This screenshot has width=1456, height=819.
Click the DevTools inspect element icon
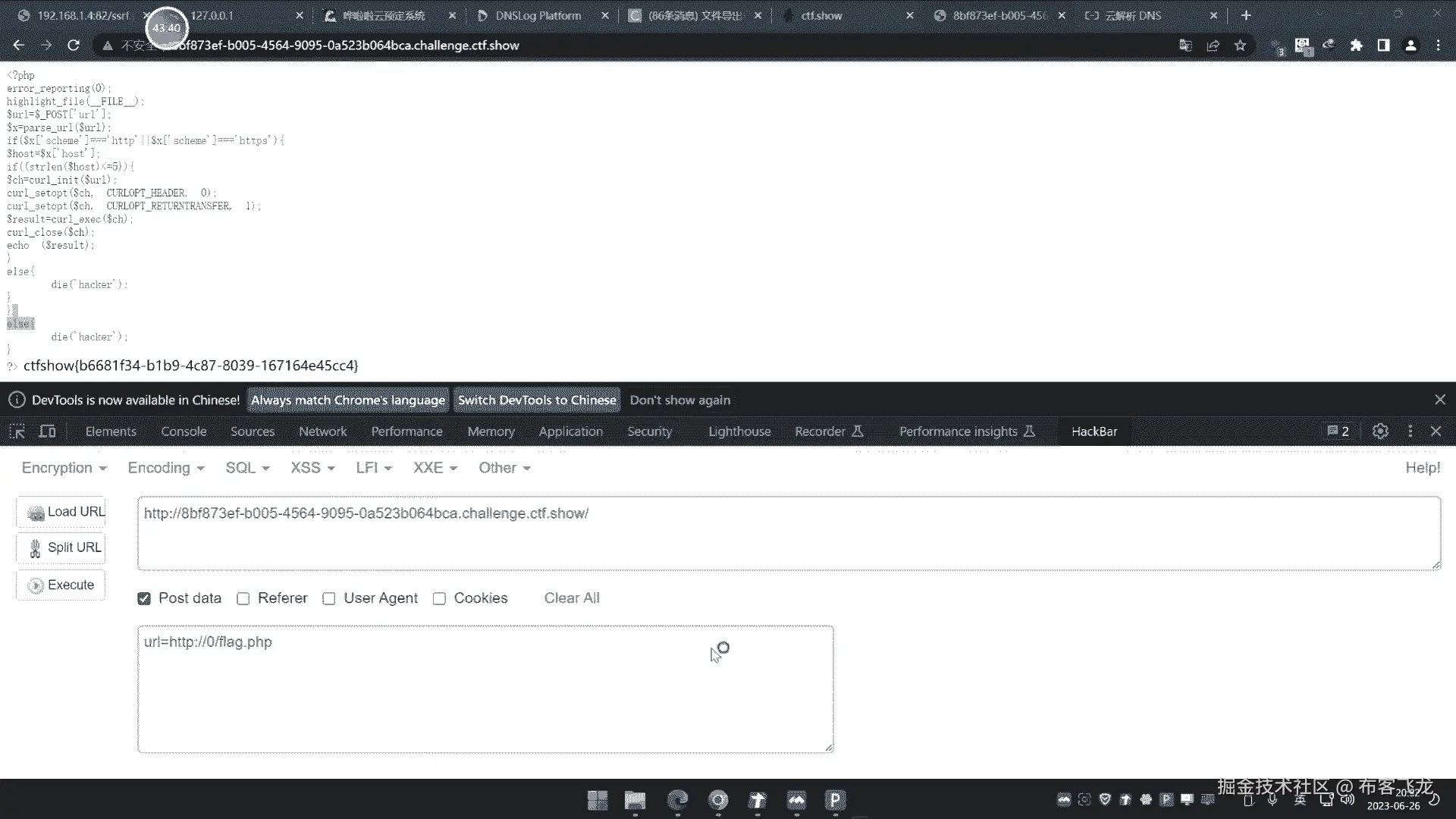pyautogui.click(x=17, y=431)
